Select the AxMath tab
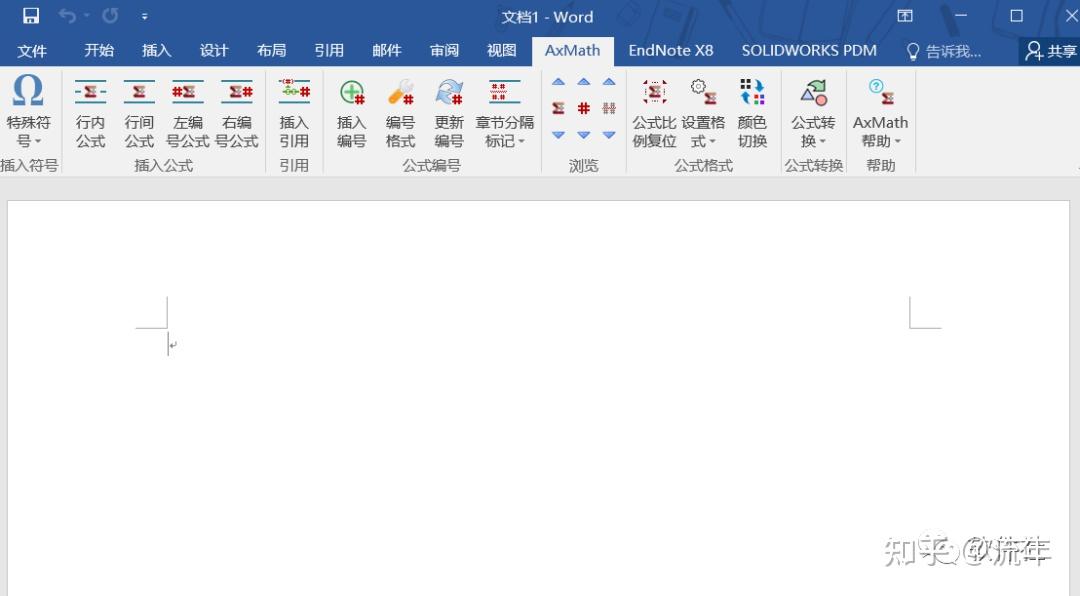Image resolution: width=1080 pixels, height=596 pixels. [x=572, y=50]
